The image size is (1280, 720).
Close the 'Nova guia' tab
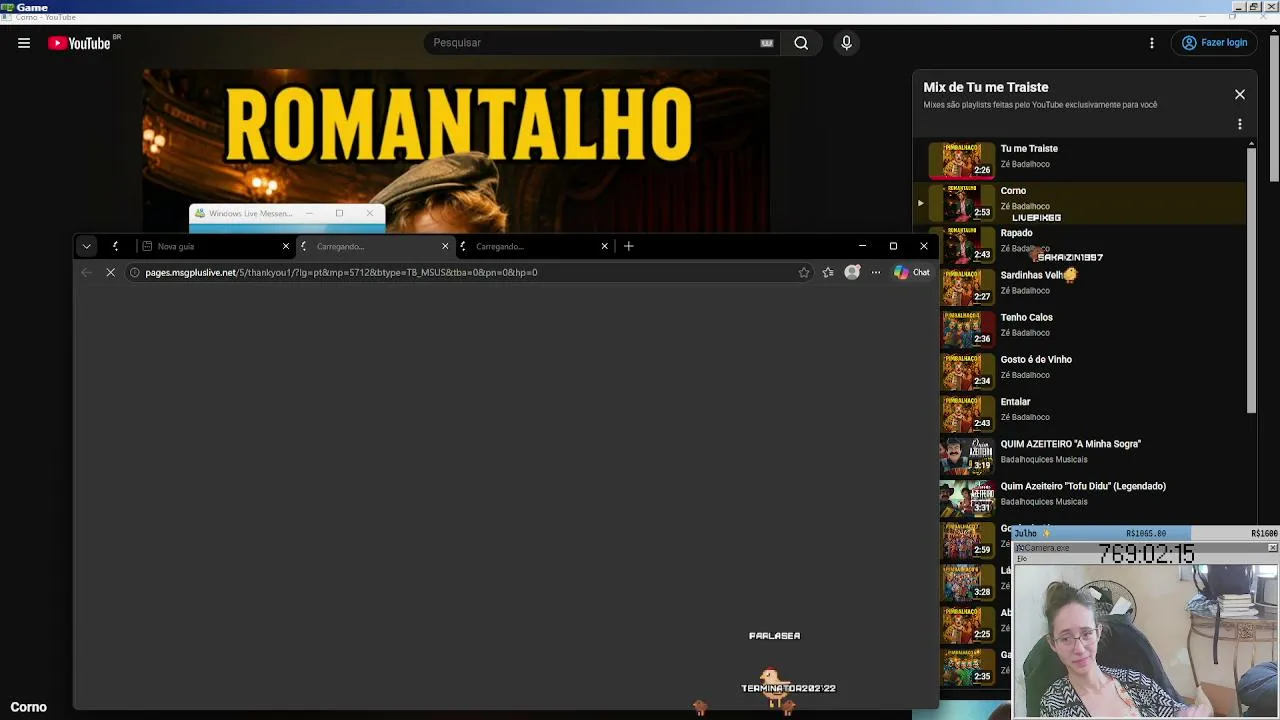pos(286,246)
